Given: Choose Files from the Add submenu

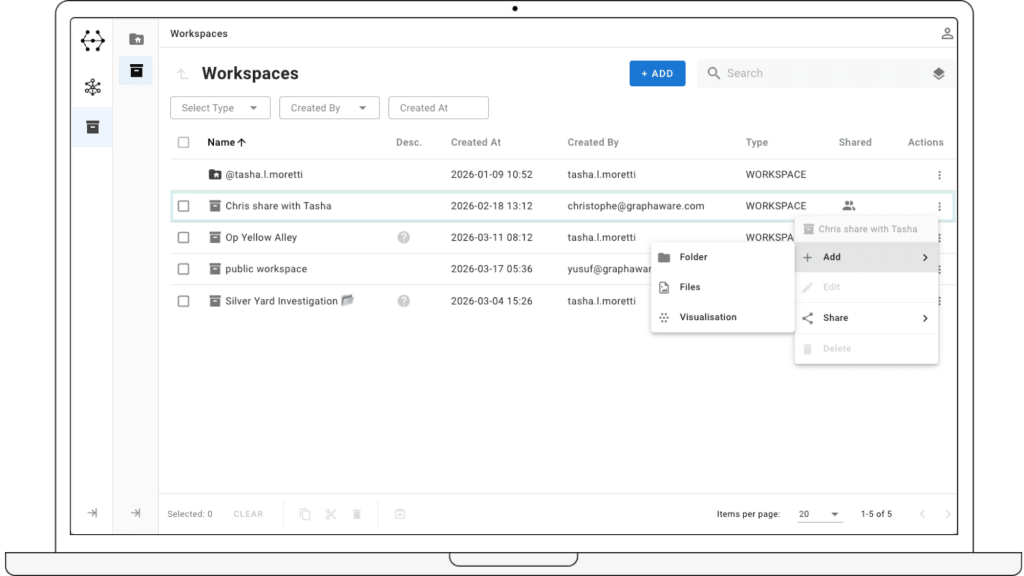Looking at the screenshot, I should click(x=722, y=287).
